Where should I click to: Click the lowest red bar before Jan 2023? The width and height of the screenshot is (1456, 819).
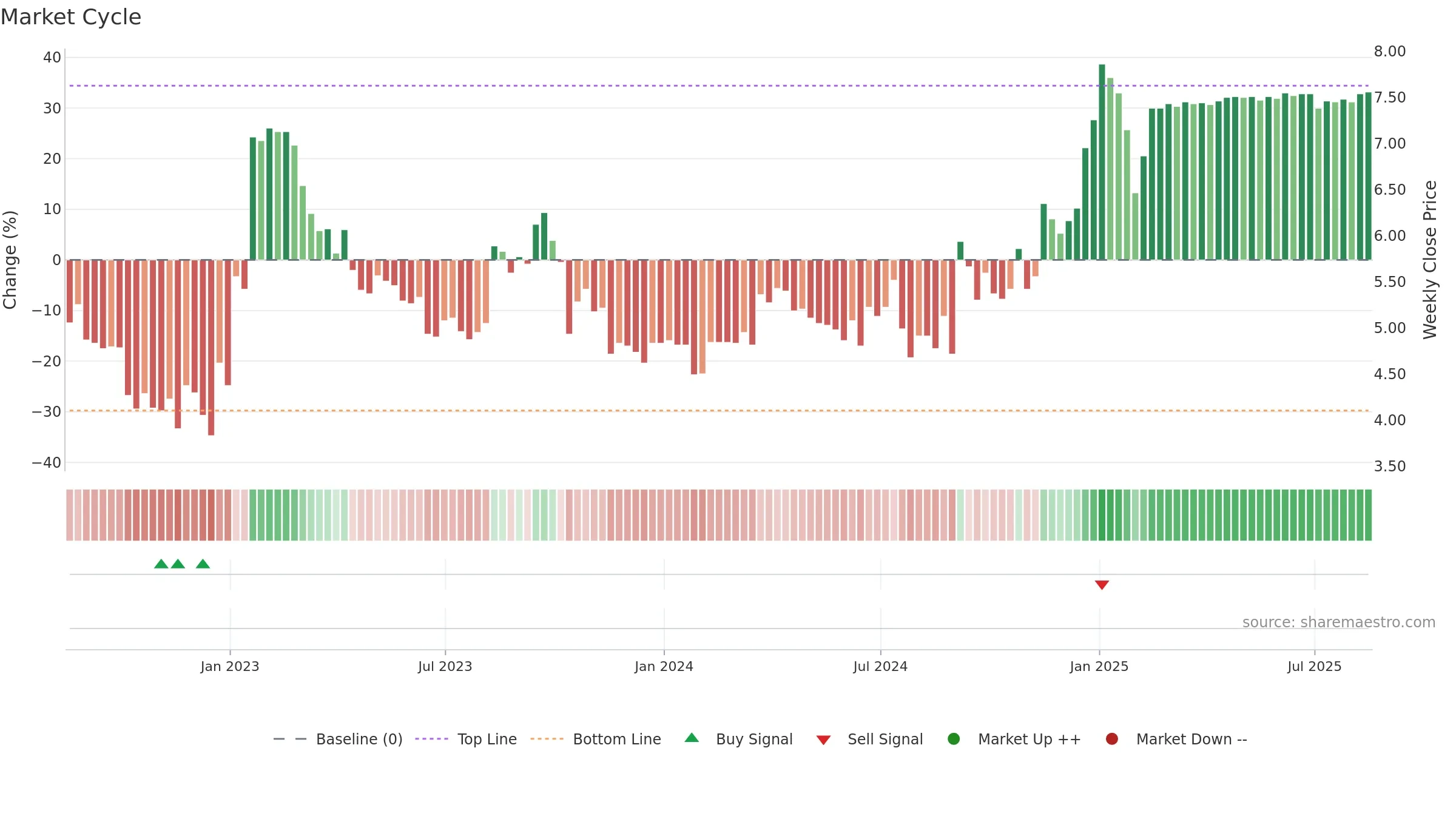point(211,348)
